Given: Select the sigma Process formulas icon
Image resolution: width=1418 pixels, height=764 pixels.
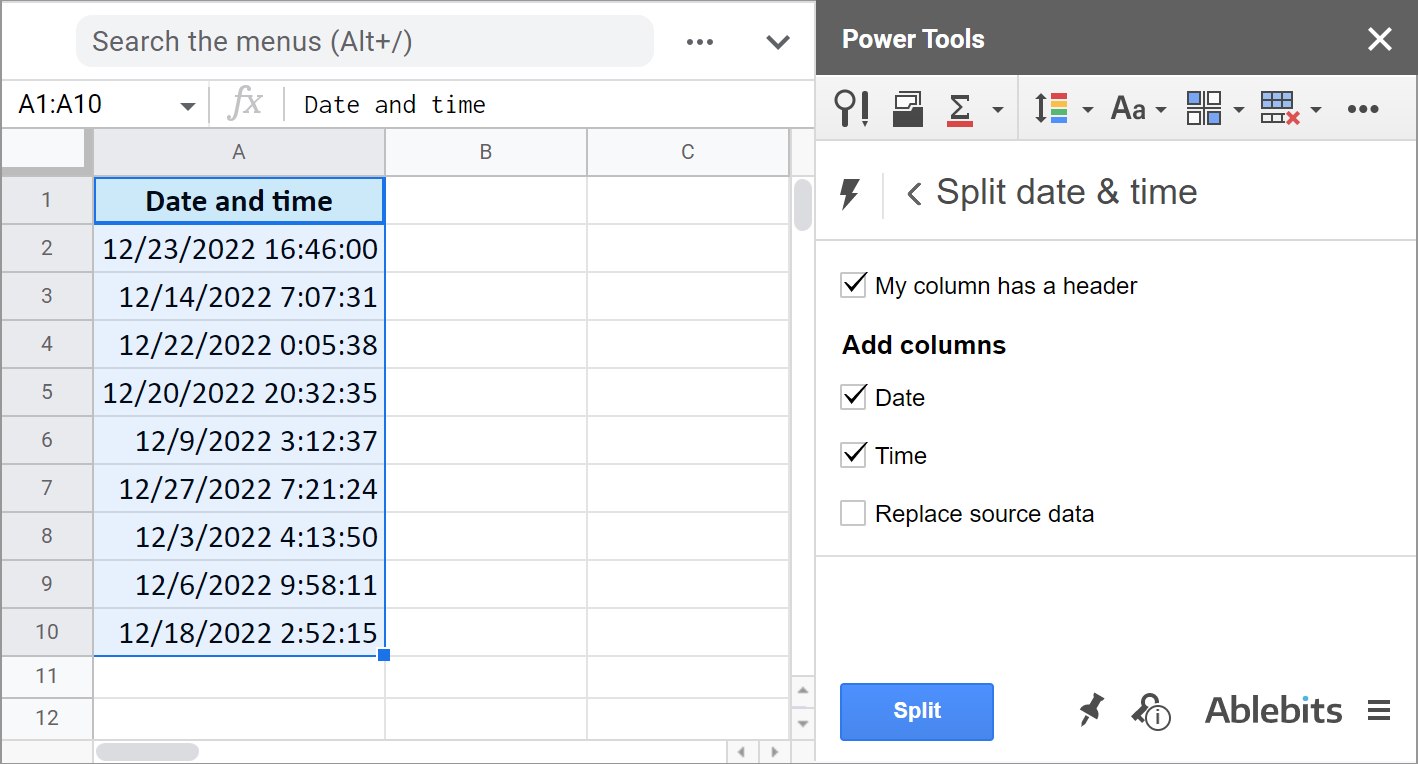Looking at the screenshot, I should point(960,108).
